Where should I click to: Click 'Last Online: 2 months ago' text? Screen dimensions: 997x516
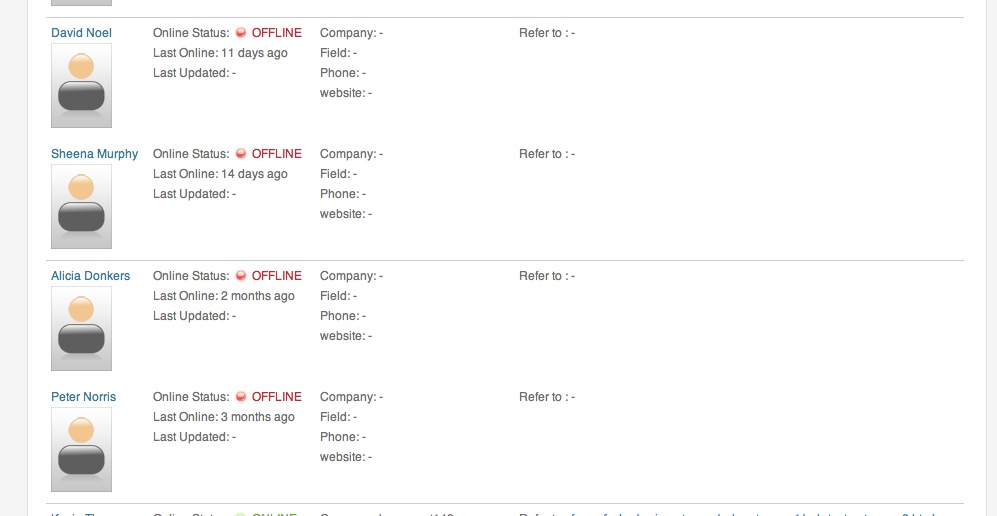coord(224,296)
